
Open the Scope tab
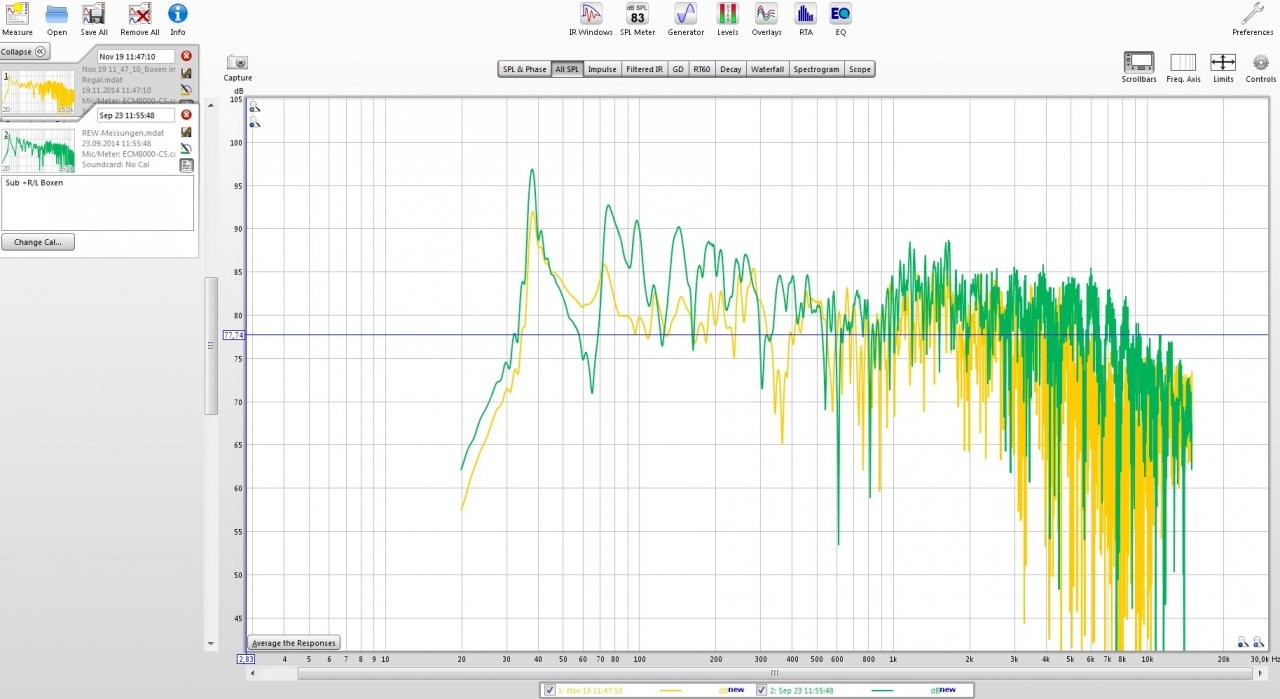[860, 69]
